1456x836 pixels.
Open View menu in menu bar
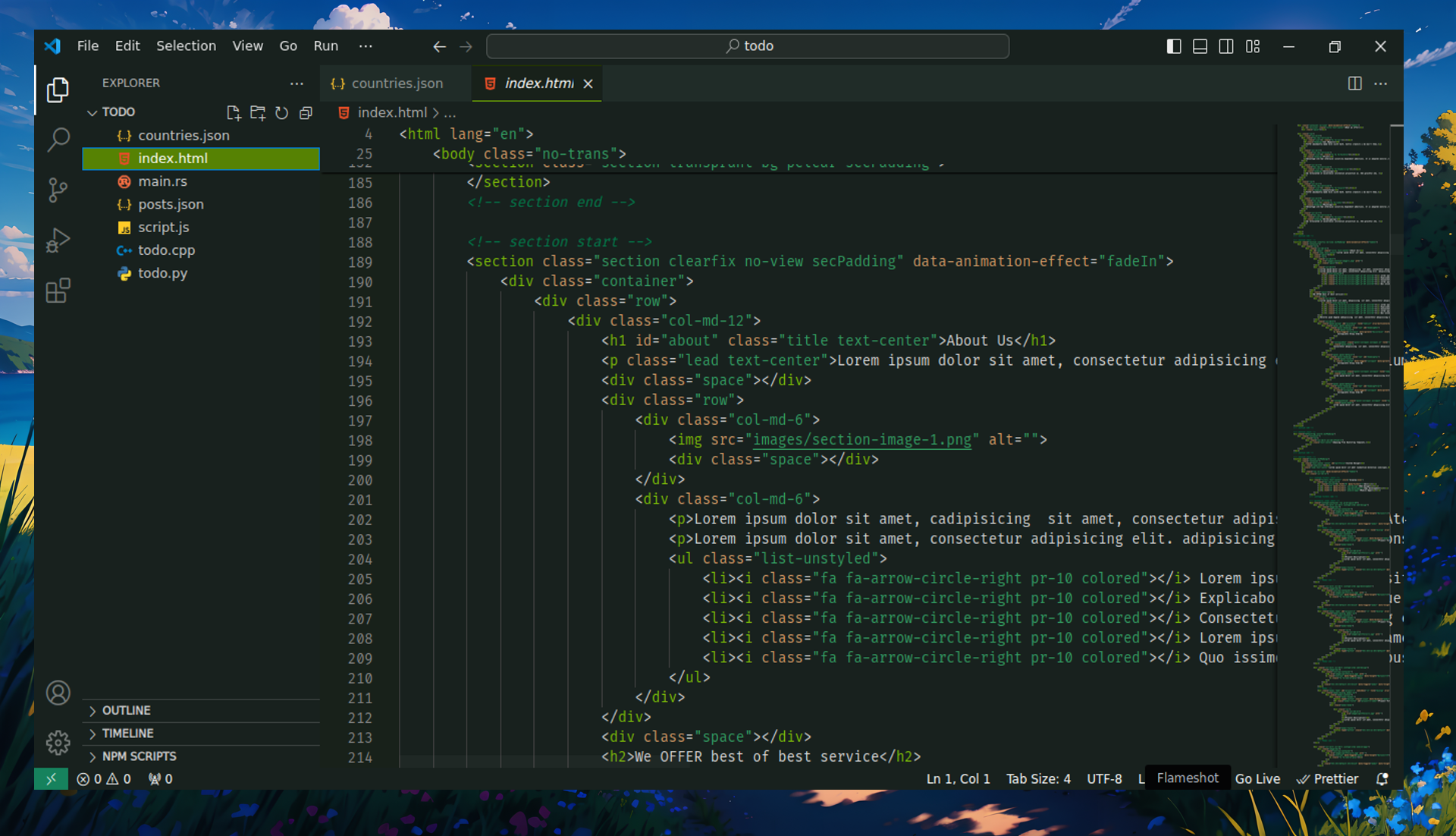click(x=246, y=45)
